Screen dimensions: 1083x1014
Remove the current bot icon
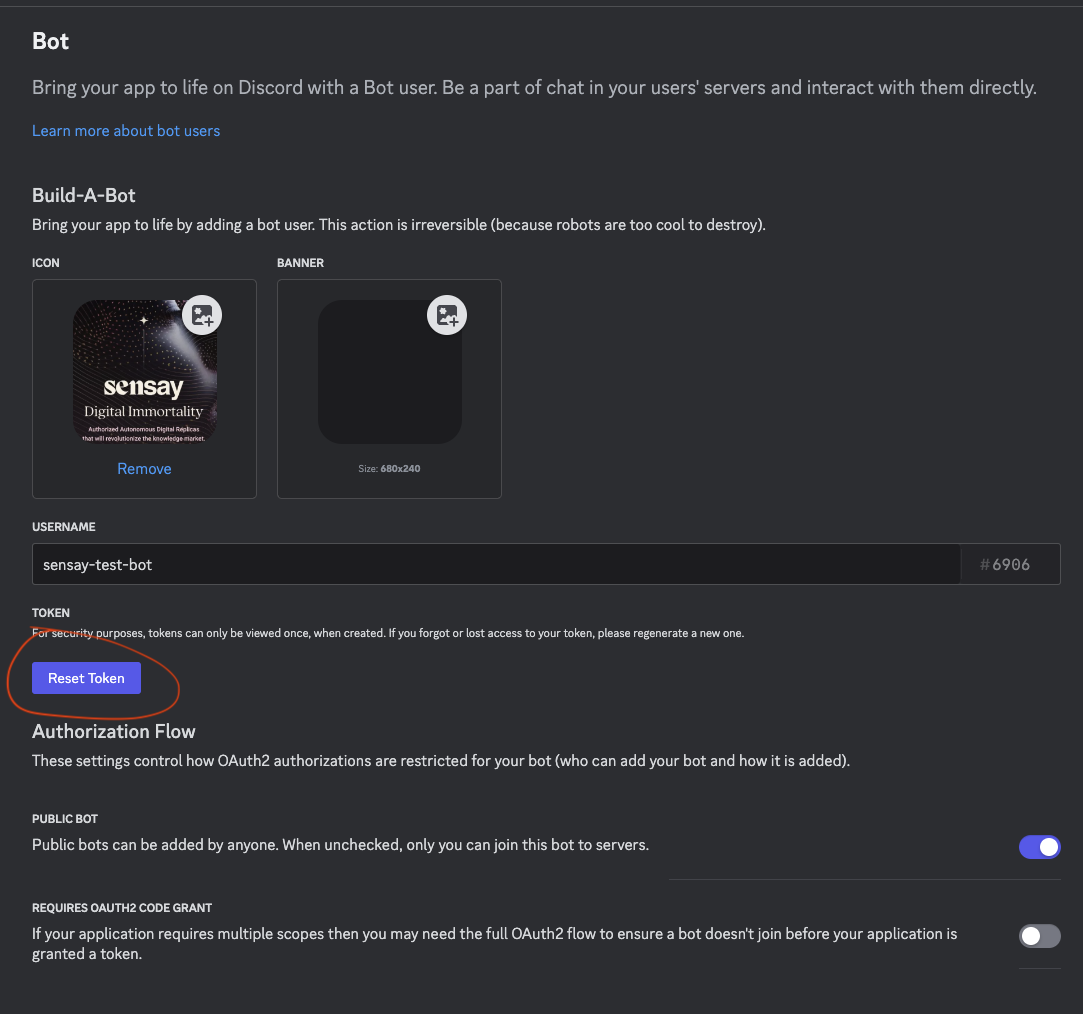coord(144,469)
